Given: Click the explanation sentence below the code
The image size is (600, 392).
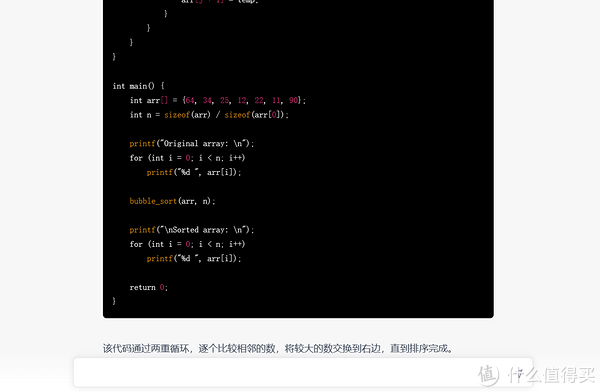Looking at the screenshot, I should tap(279, 348).
